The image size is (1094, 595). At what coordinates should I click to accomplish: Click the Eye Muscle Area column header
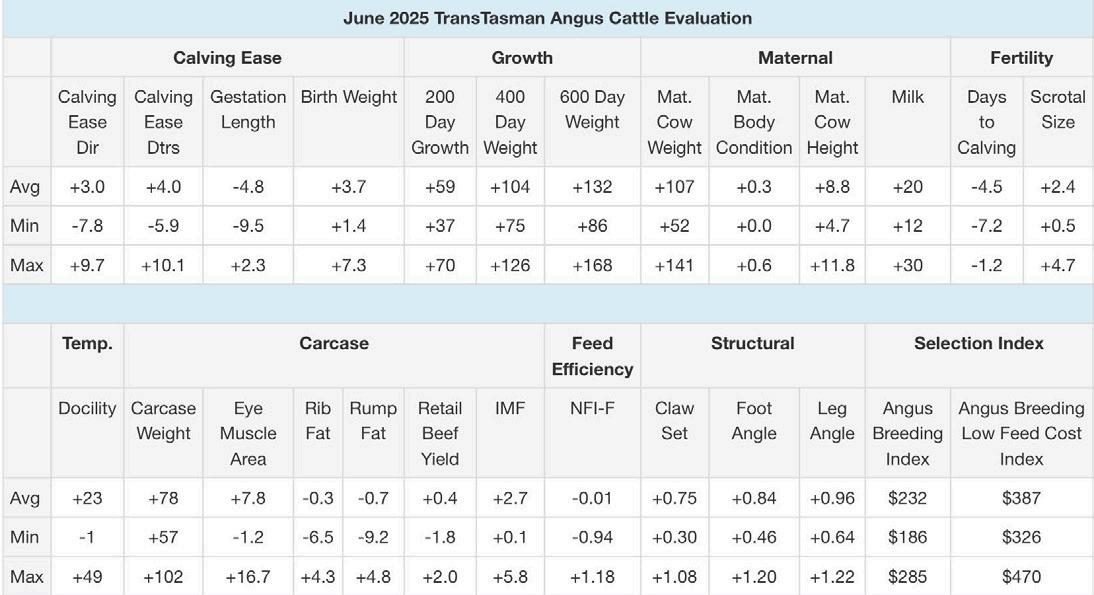248,433
